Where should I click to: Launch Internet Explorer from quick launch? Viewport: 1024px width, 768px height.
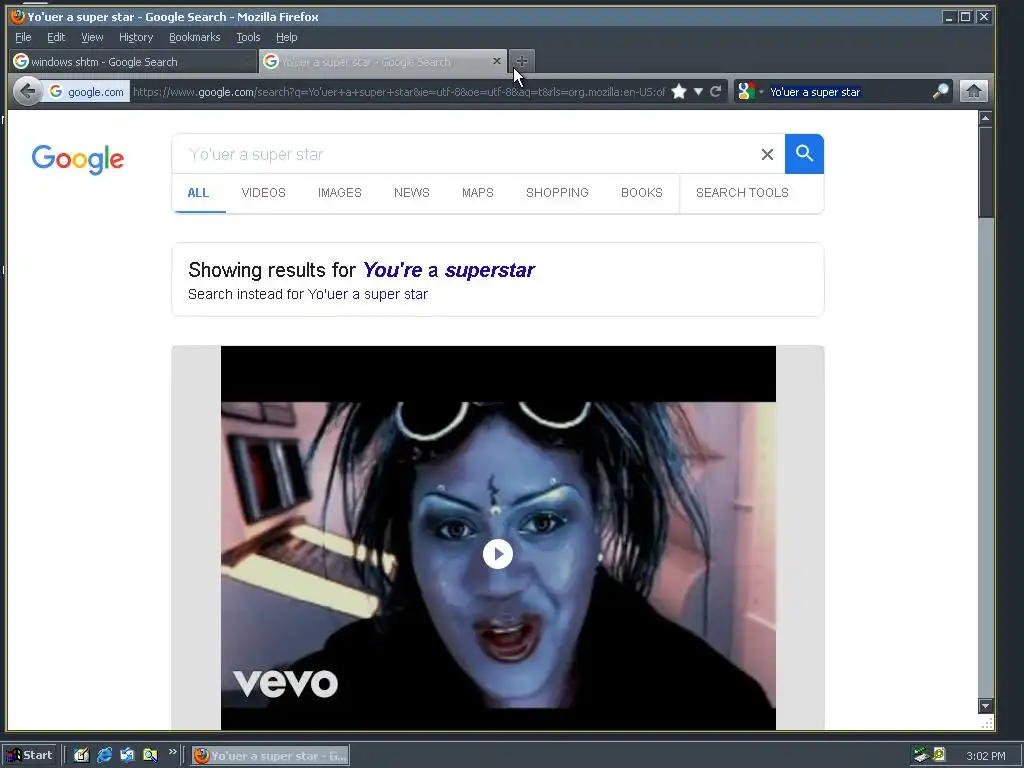point(104,755)
